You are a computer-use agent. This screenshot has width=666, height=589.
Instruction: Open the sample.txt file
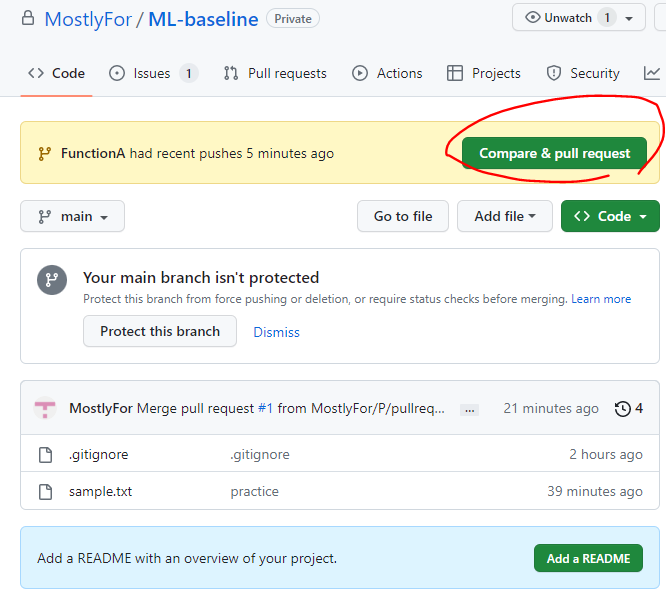pyautogui.click(x=101, y=491)
